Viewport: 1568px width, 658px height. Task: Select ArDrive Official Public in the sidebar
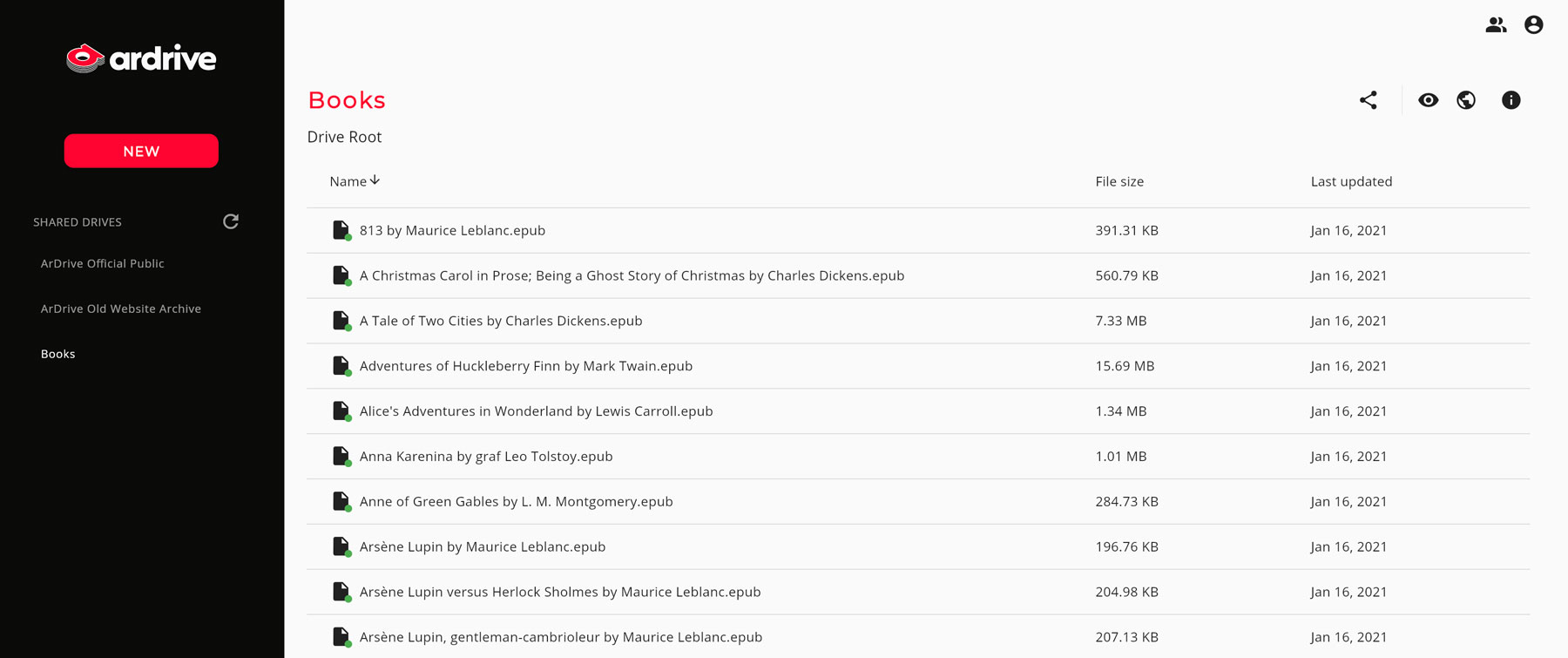point(103,263)
